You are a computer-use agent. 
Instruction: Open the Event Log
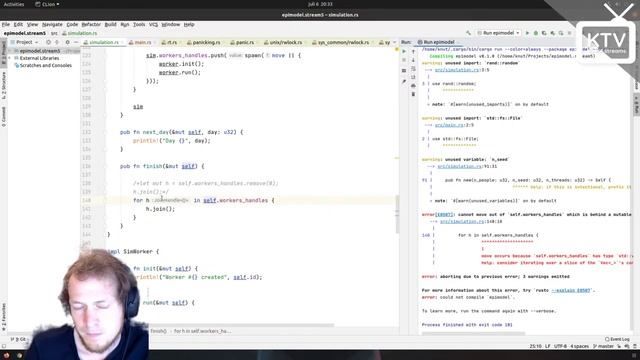pos(617,339)
